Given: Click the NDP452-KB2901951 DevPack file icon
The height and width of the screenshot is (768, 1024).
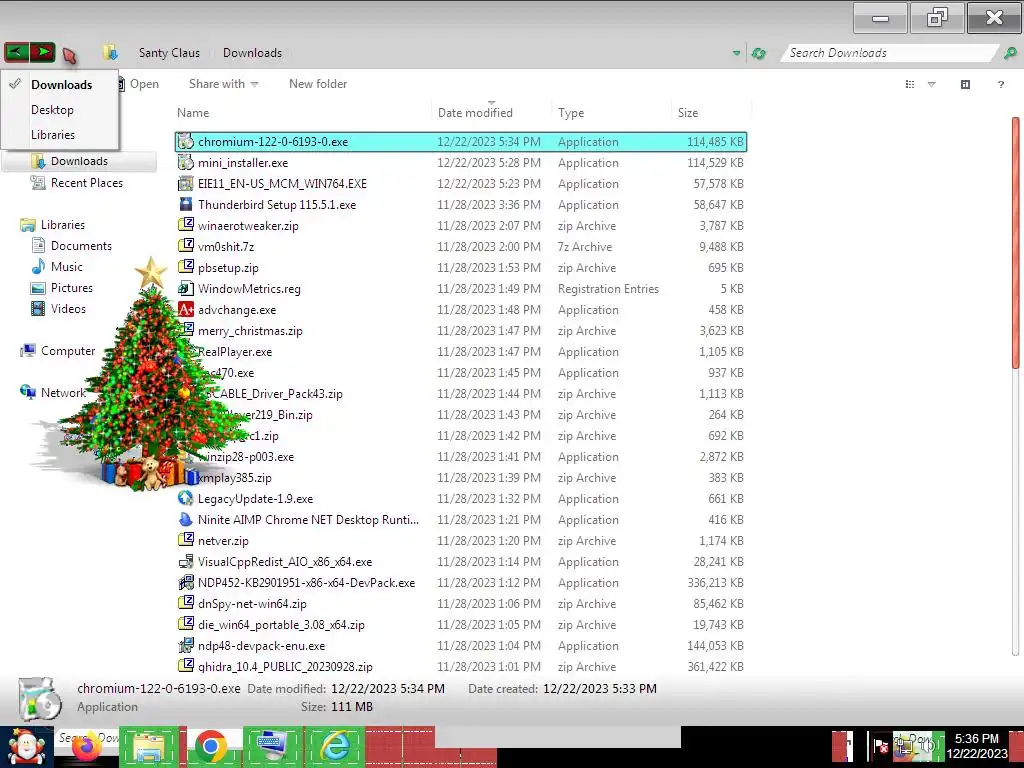Looking at the screenshot, I should point(185,583).
